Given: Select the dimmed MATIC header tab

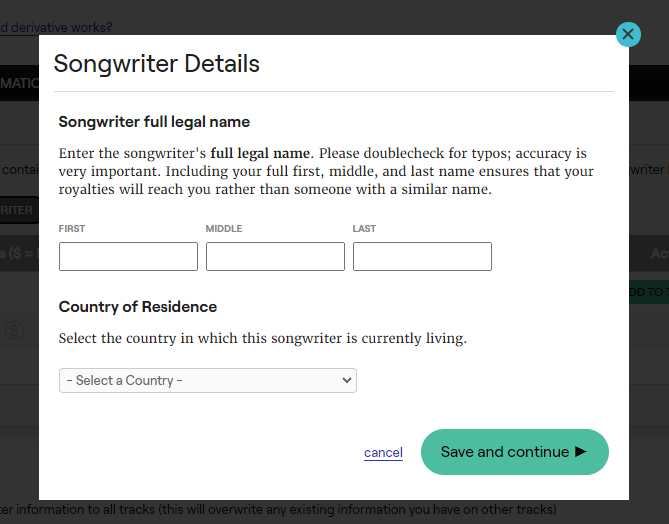Looking at the screenshot, I should coord(19,83).
